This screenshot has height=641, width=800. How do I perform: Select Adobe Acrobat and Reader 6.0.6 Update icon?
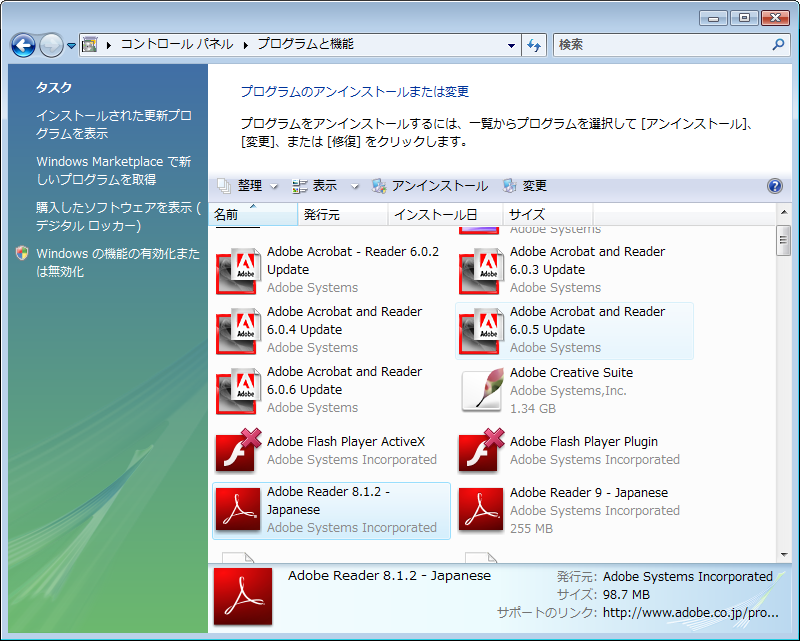coord(238,390)
